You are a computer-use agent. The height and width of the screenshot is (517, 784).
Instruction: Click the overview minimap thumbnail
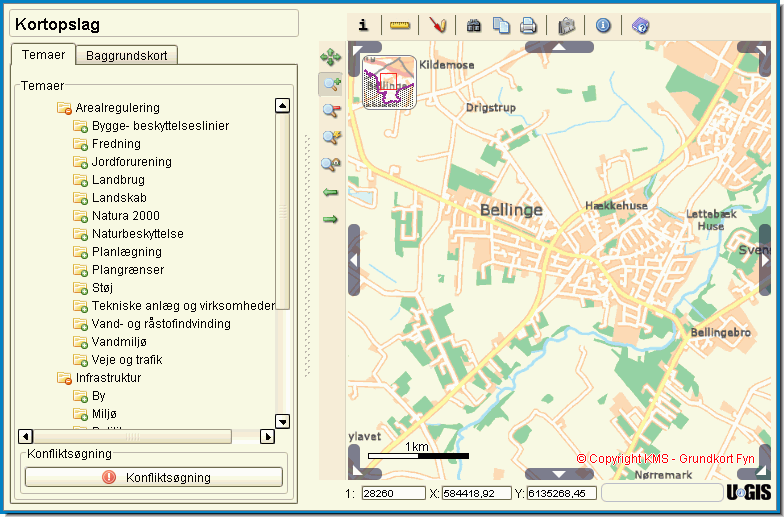(389, 82)
